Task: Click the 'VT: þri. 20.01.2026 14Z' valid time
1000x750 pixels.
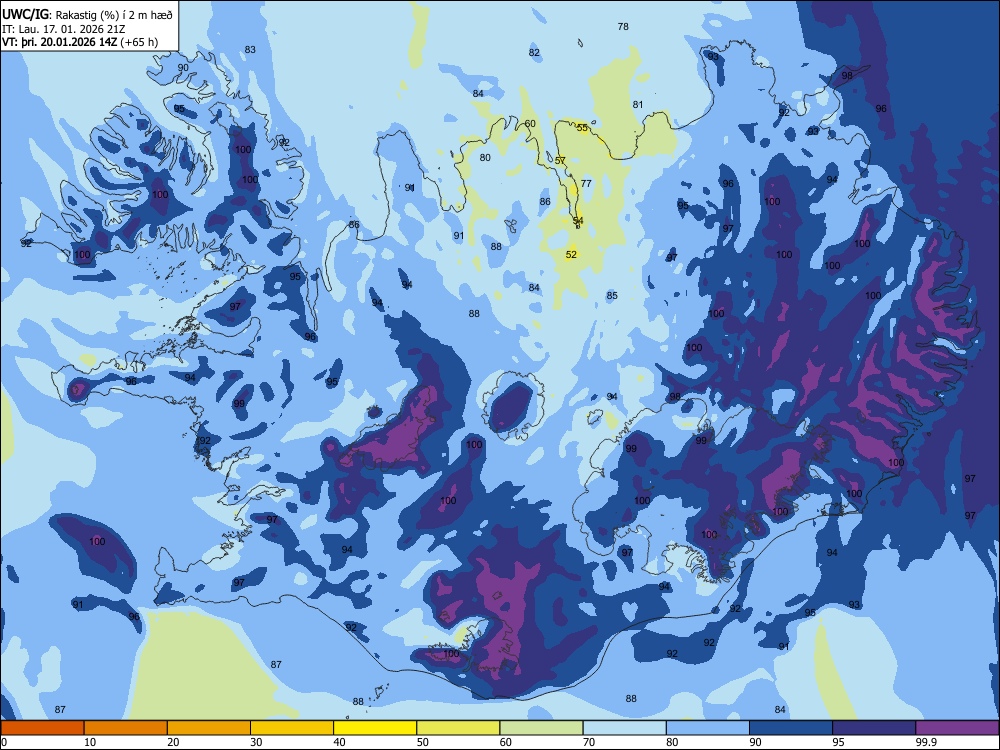Action: click(60, 42)
